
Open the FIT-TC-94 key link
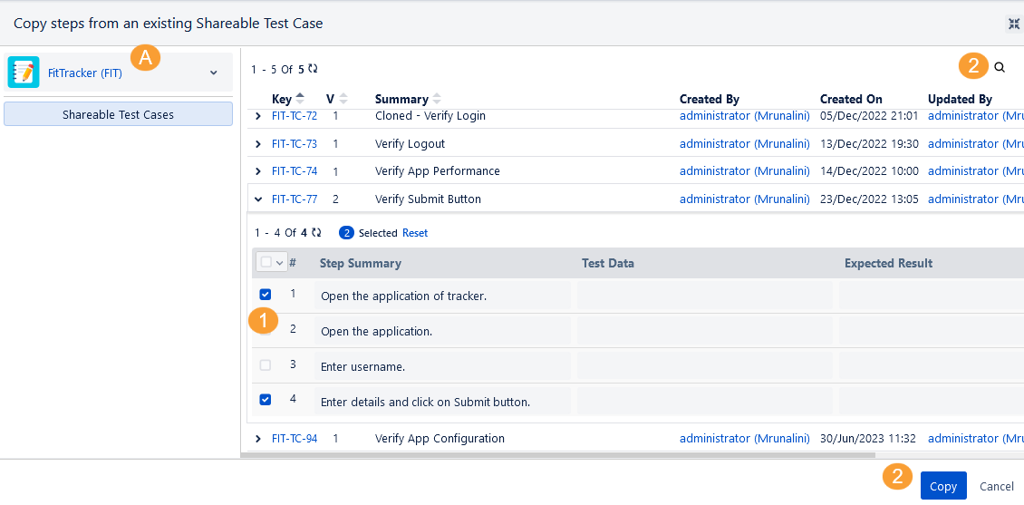295,438
